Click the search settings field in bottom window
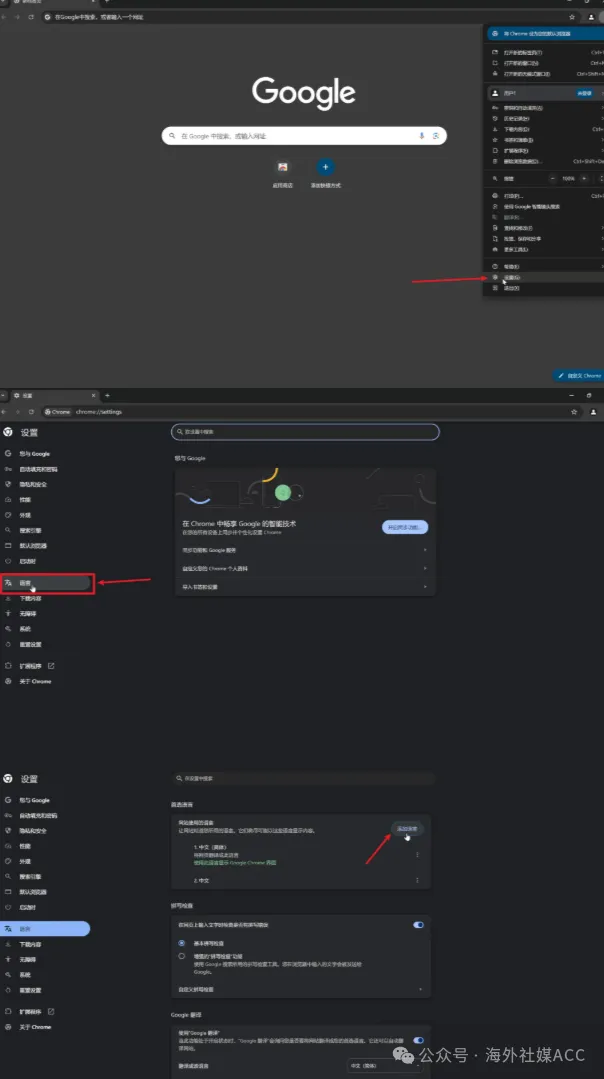Image resolution: width=604 pixels, height=1079 pixels. pos(303,778)
